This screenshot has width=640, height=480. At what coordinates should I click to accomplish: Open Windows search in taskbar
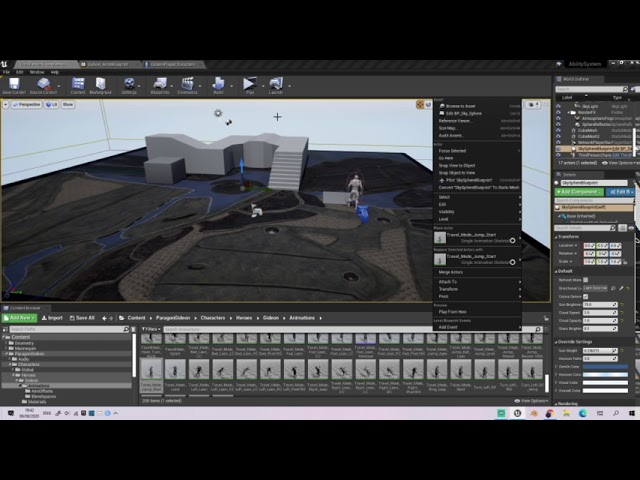616,413
